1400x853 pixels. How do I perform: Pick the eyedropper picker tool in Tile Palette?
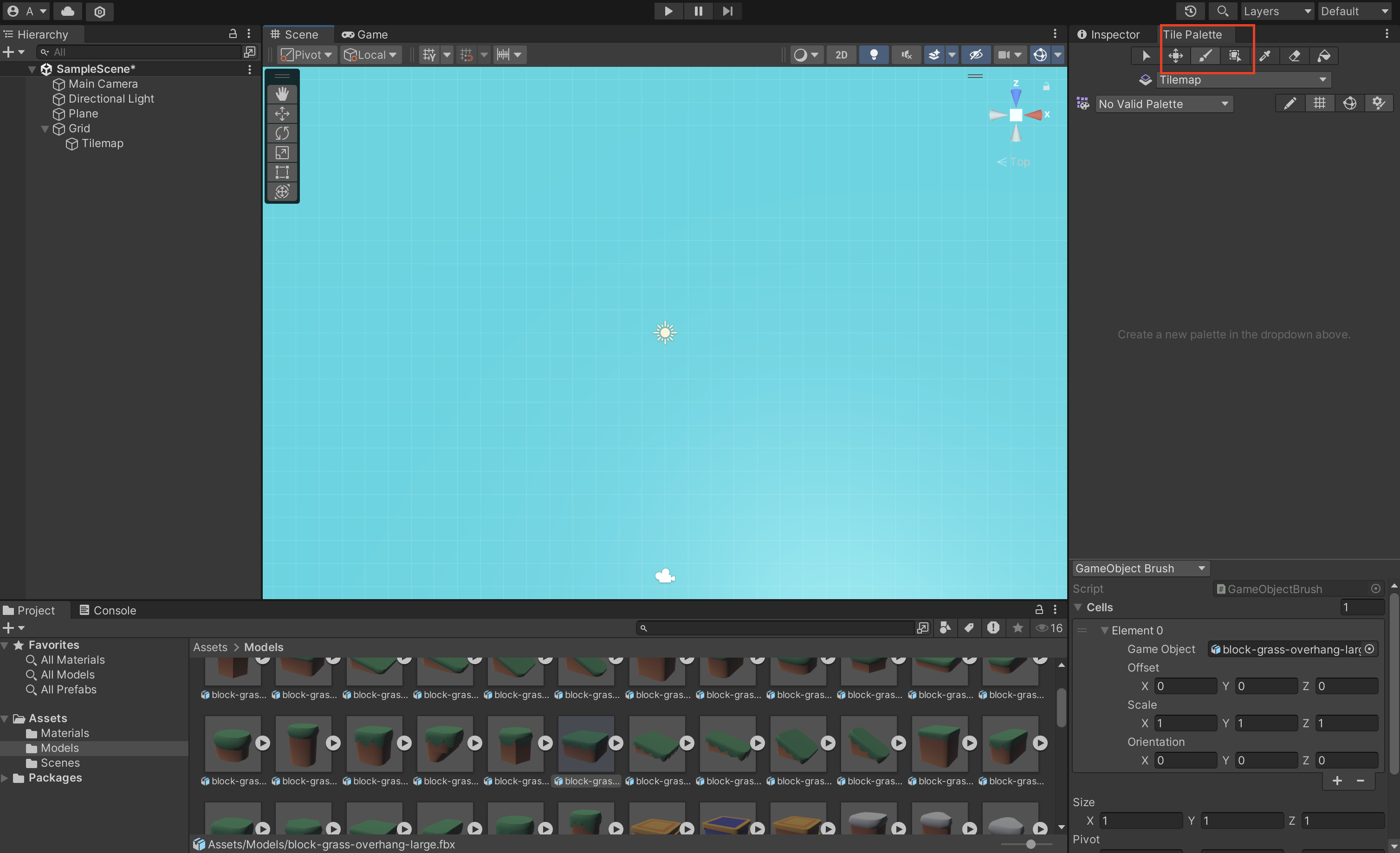[1265, 56]
